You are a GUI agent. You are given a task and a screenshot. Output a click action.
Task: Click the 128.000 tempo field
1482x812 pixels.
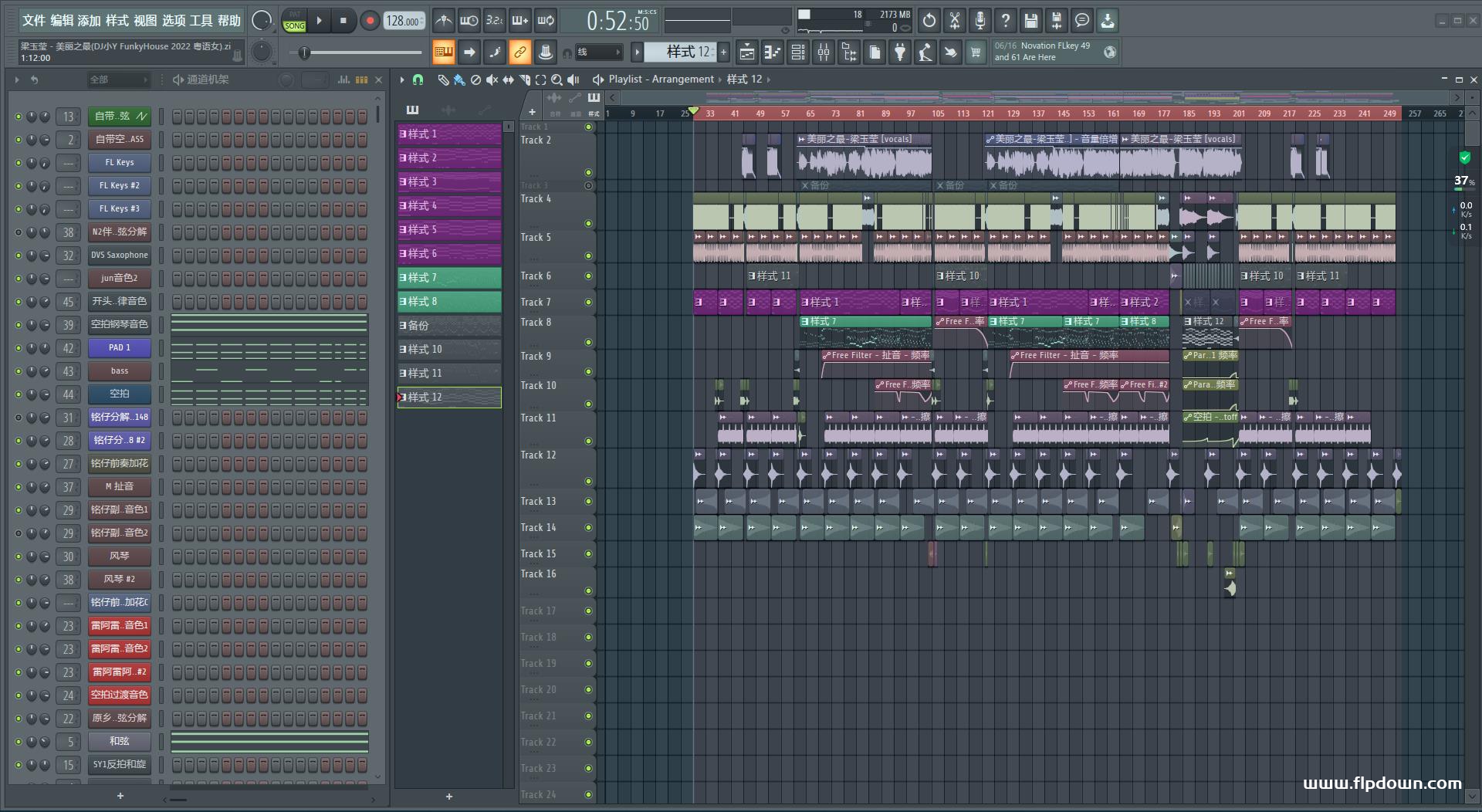(404, 21)
